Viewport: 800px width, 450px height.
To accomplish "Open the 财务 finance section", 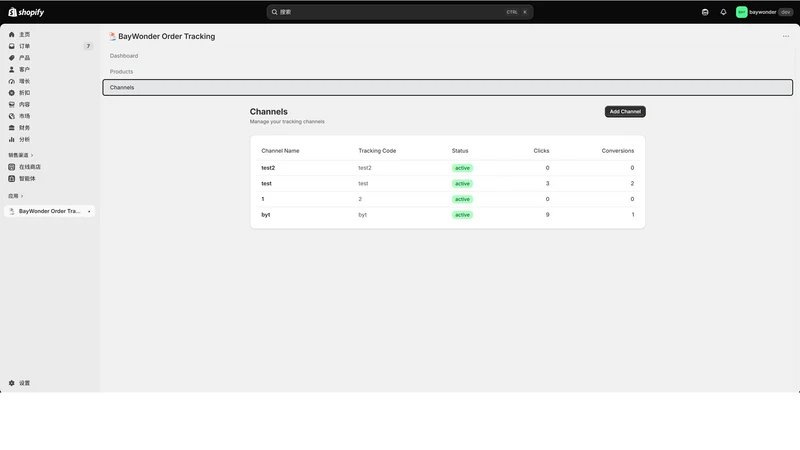I will [24, 128].
